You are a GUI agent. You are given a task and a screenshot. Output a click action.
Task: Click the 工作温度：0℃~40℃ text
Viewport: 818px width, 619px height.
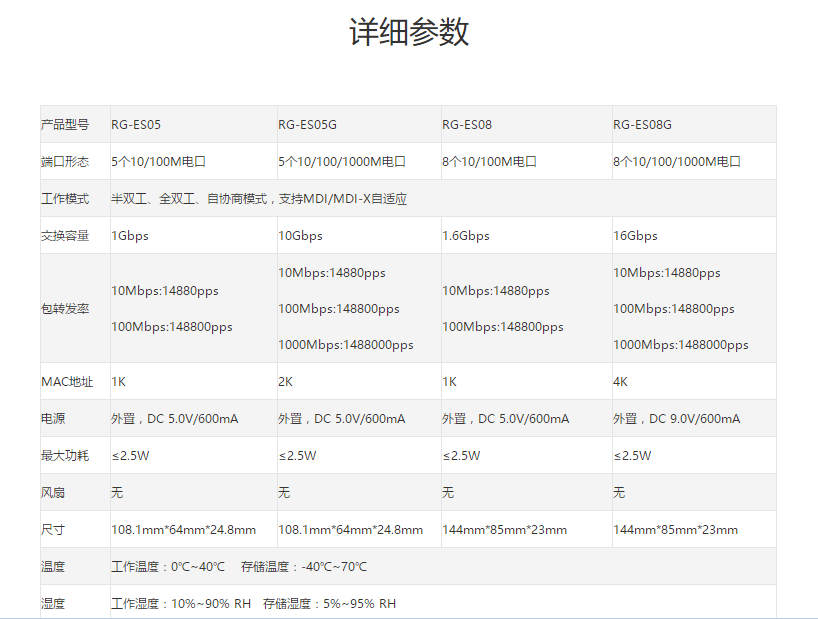pos(168,567)
